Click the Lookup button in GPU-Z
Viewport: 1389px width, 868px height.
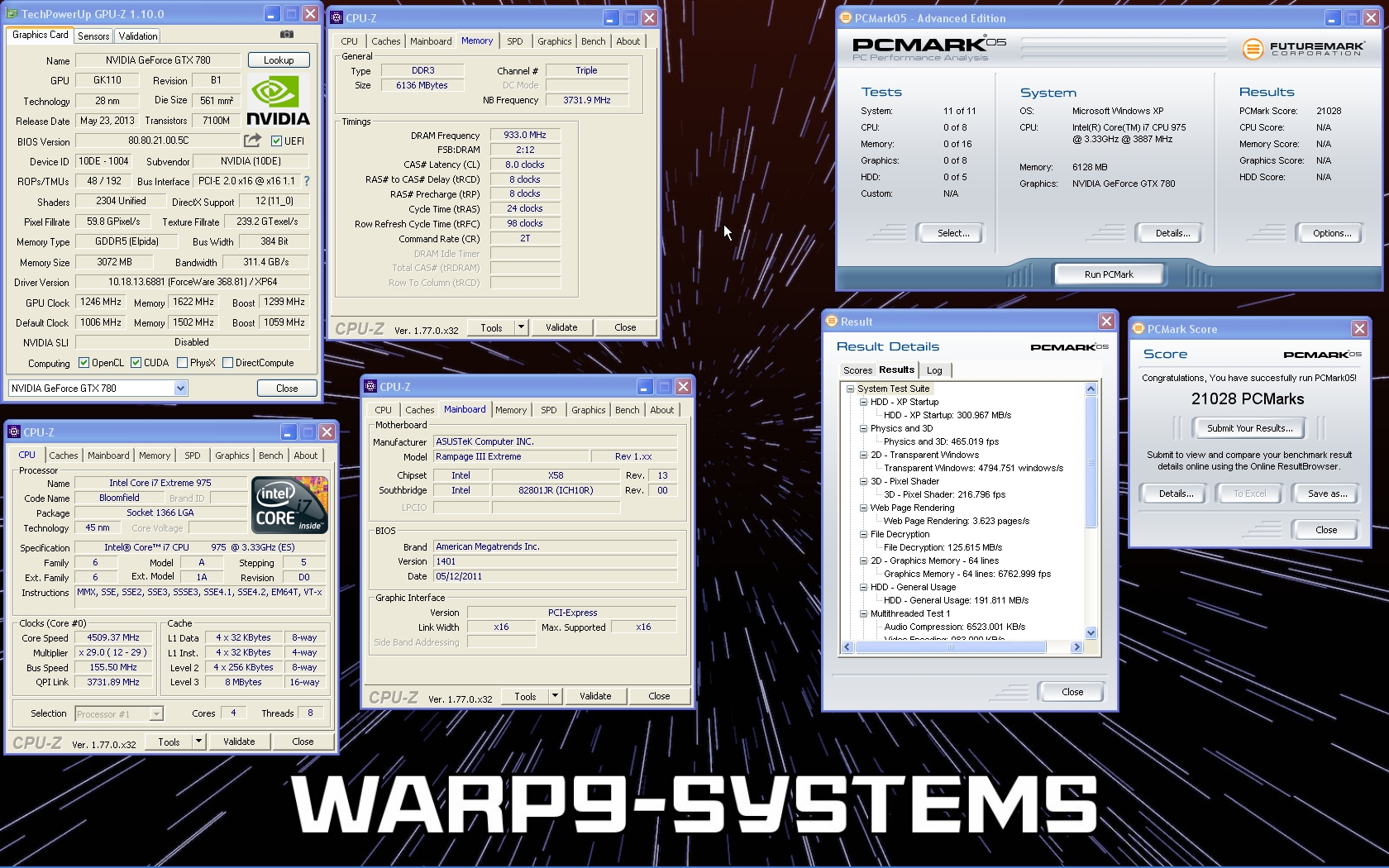coord(279,60)
